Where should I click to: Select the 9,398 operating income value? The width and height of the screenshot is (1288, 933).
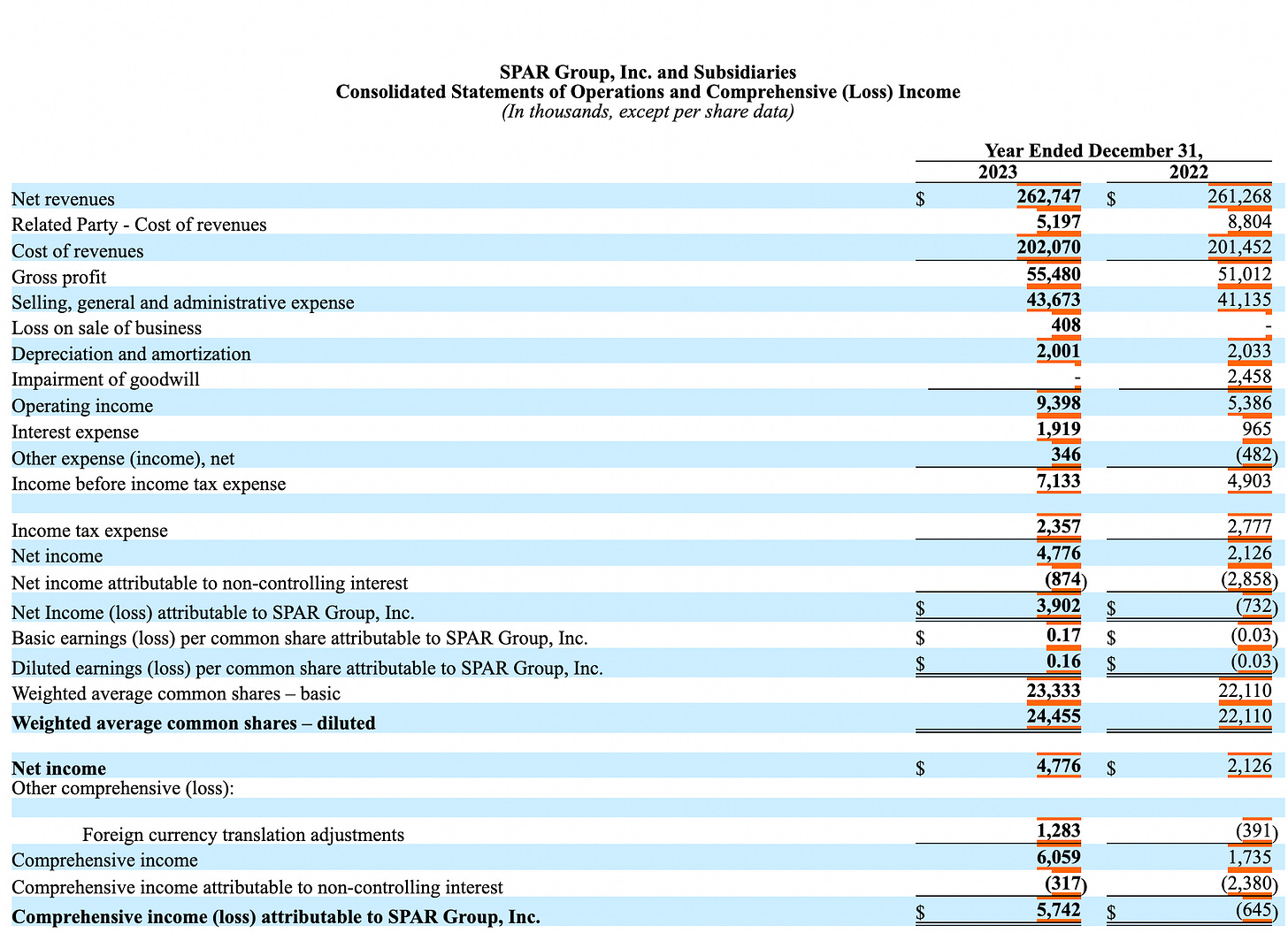[x=1058, y=403]
